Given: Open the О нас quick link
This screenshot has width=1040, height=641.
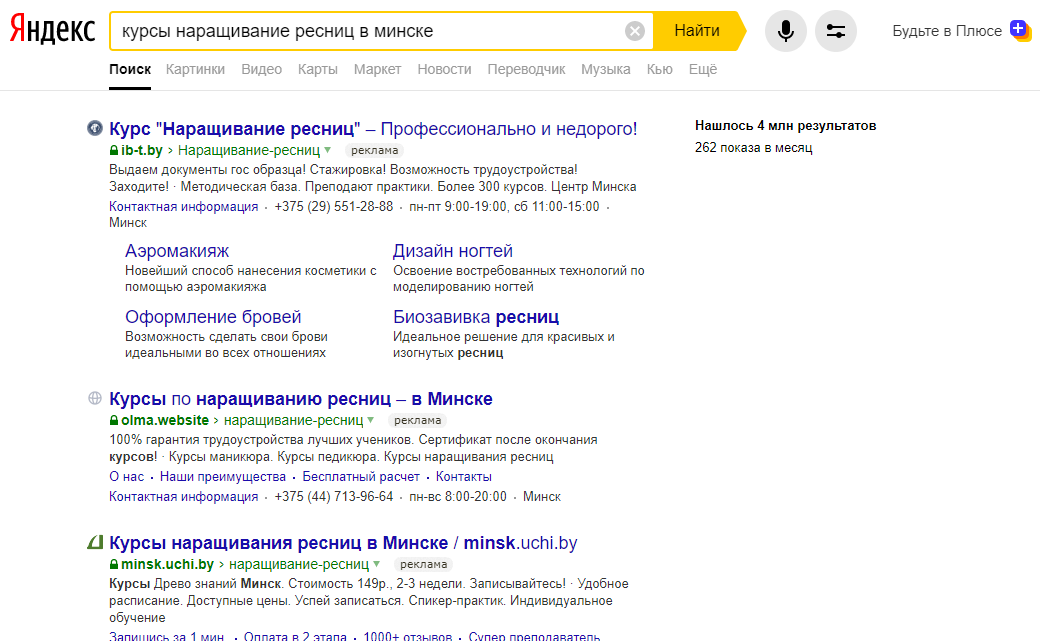Looking at the screenshot, I should tap(127, 476).
